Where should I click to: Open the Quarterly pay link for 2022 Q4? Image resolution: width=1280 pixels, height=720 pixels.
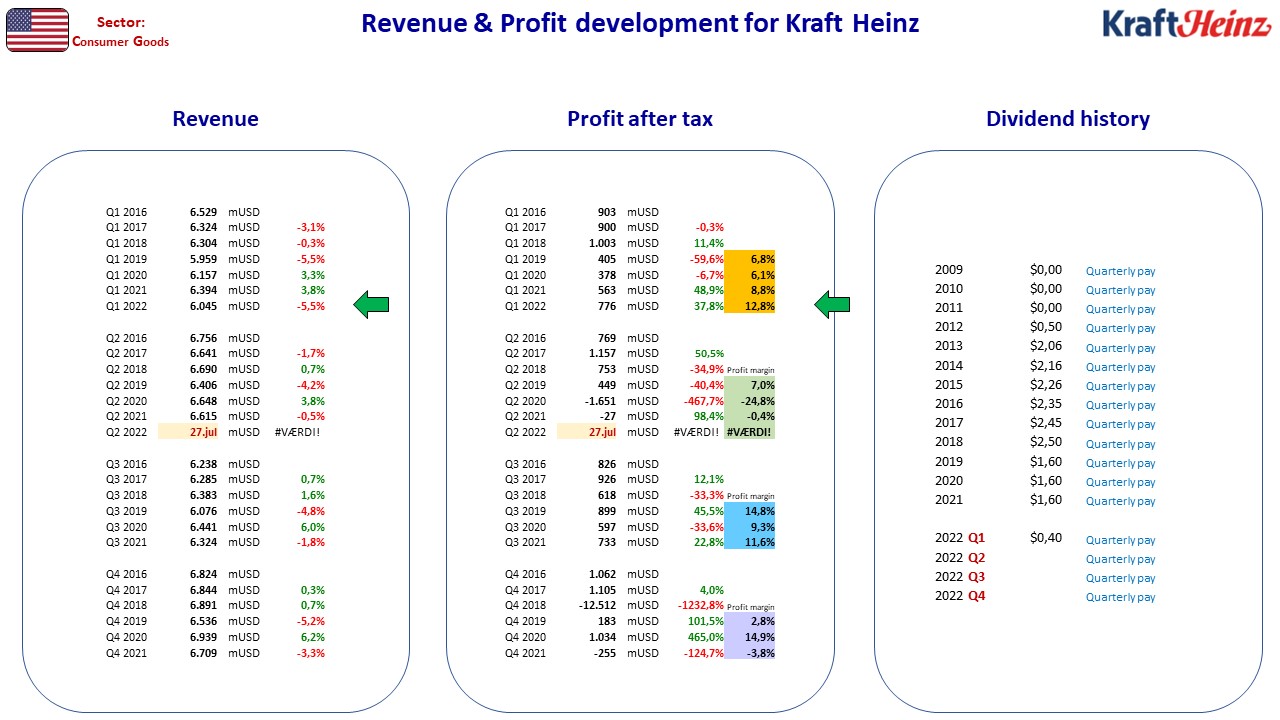1120,597
